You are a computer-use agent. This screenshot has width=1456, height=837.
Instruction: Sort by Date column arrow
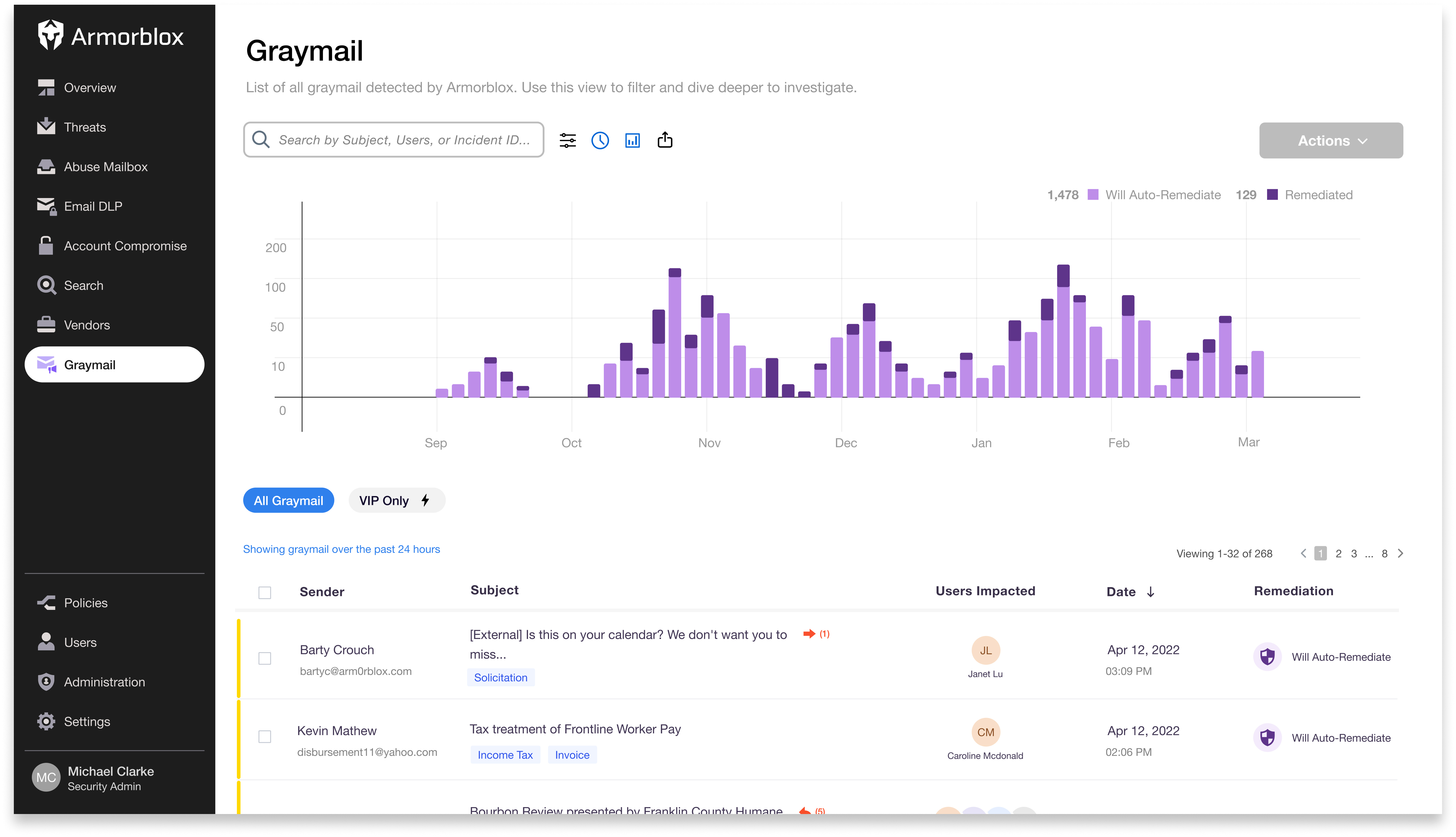click(1150, 592)
